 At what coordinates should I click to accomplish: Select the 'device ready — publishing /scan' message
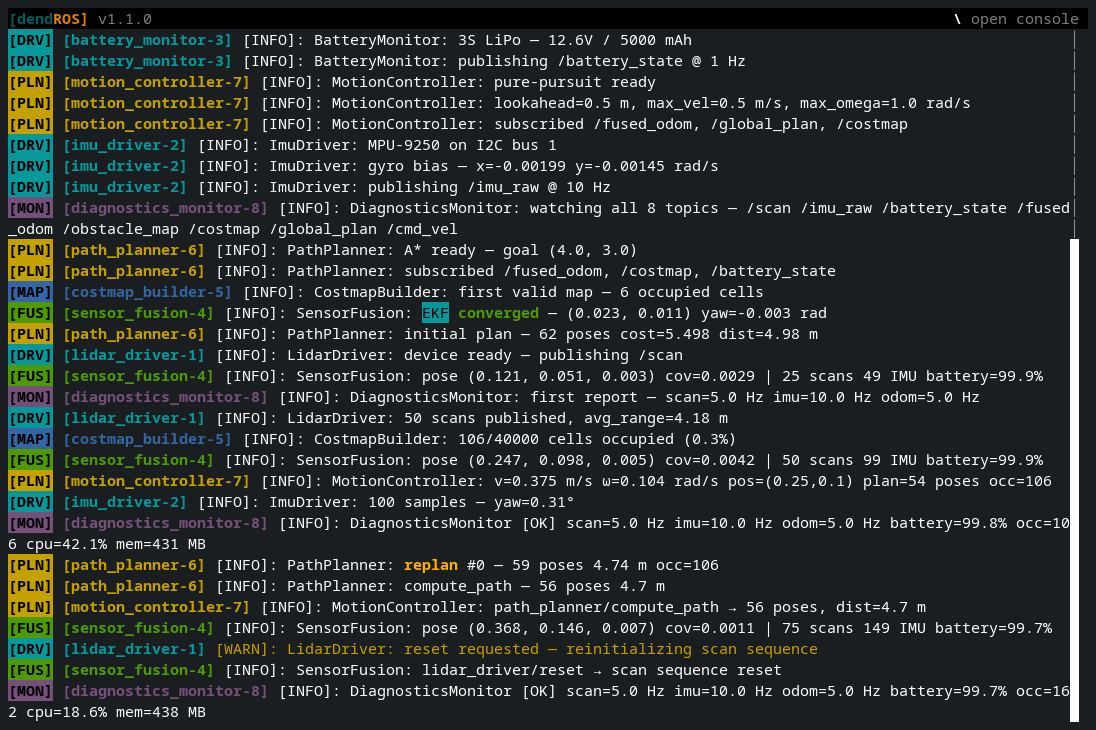[543, 355]
